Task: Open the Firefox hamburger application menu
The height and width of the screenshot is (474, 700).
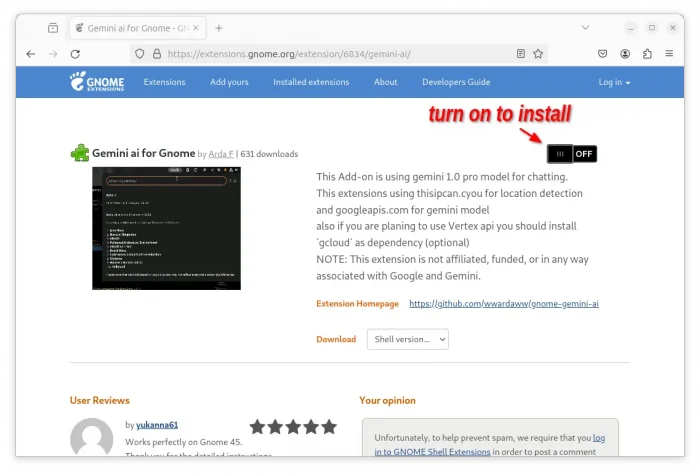Action: click(669, 54)
